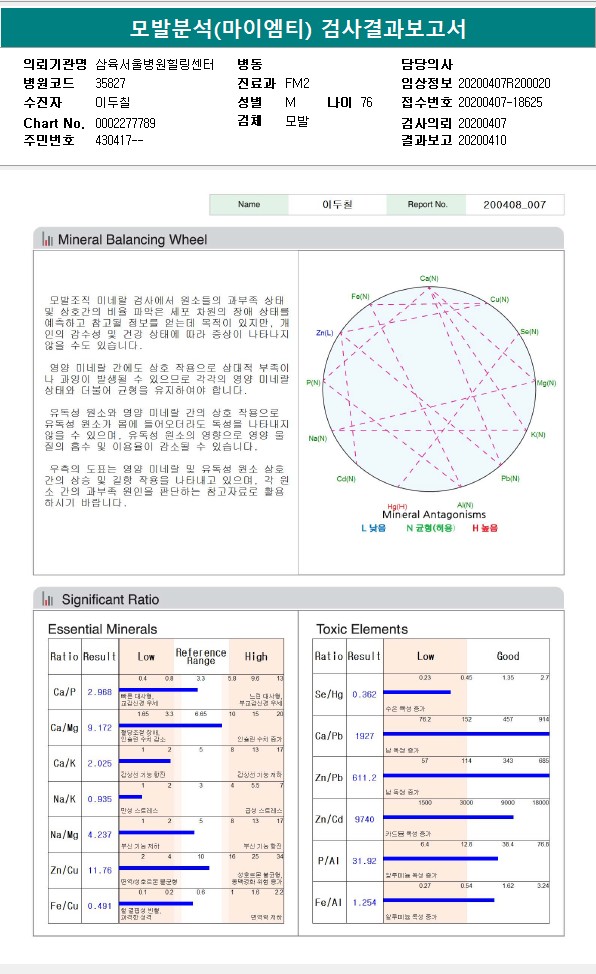
Task: Select Report No. value 200408_007
Action: point(515,204)
